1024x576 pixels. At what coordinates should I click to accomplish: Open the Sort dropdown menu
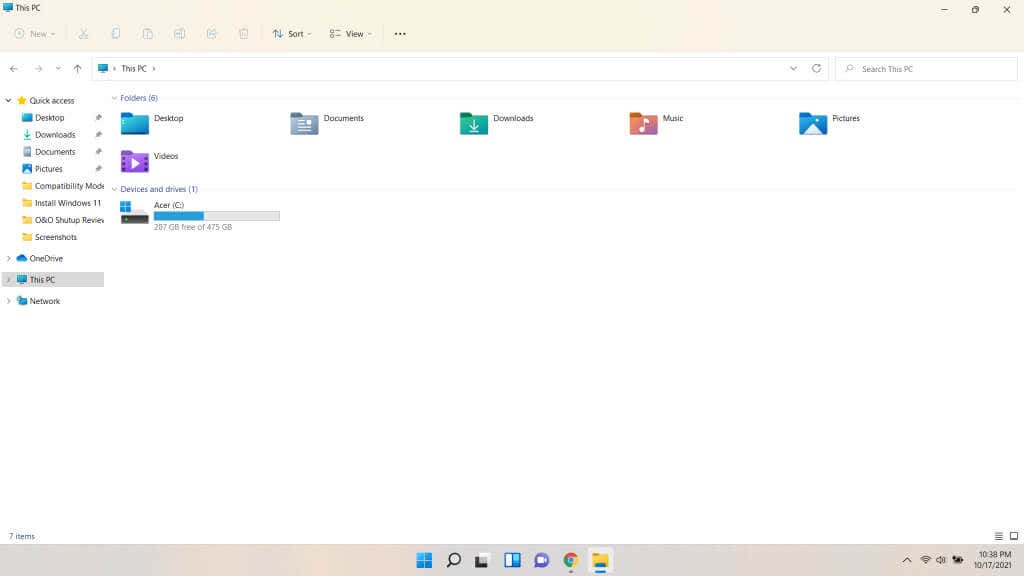[x=292, y=34]
